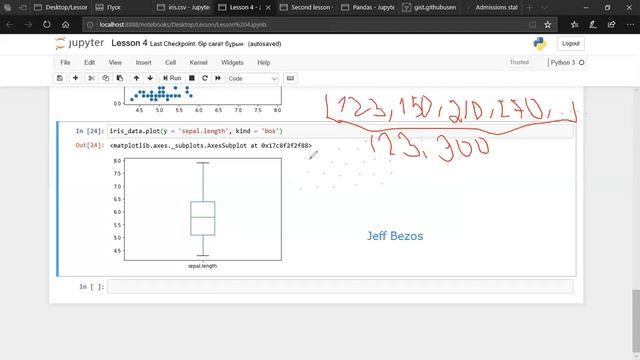640x360 pixels.
Task: Interrupt the kernel with stop icon
Action: tap(191, 78)
